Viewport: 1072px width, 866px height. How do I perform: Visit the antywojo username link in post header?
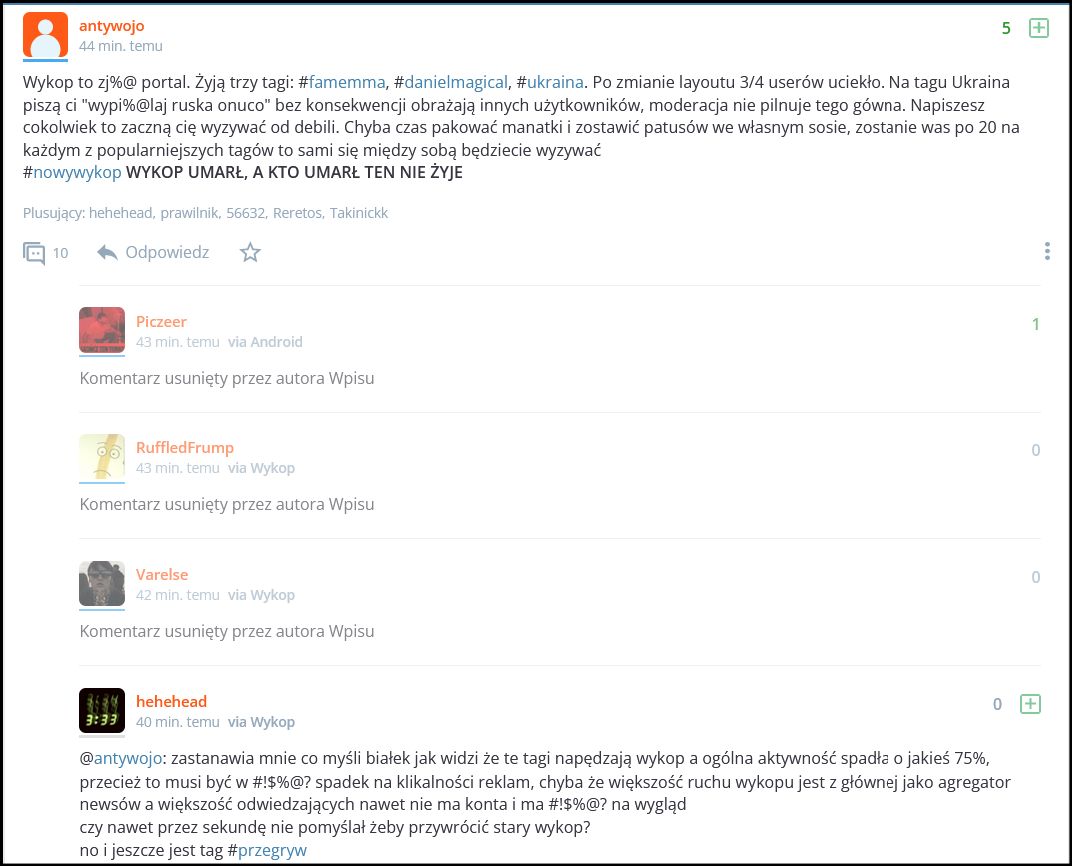[111, 26]
